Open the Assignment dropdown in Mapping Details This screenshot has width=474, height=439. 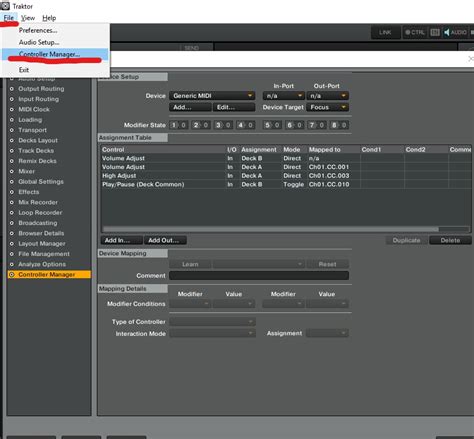[327, 333]
